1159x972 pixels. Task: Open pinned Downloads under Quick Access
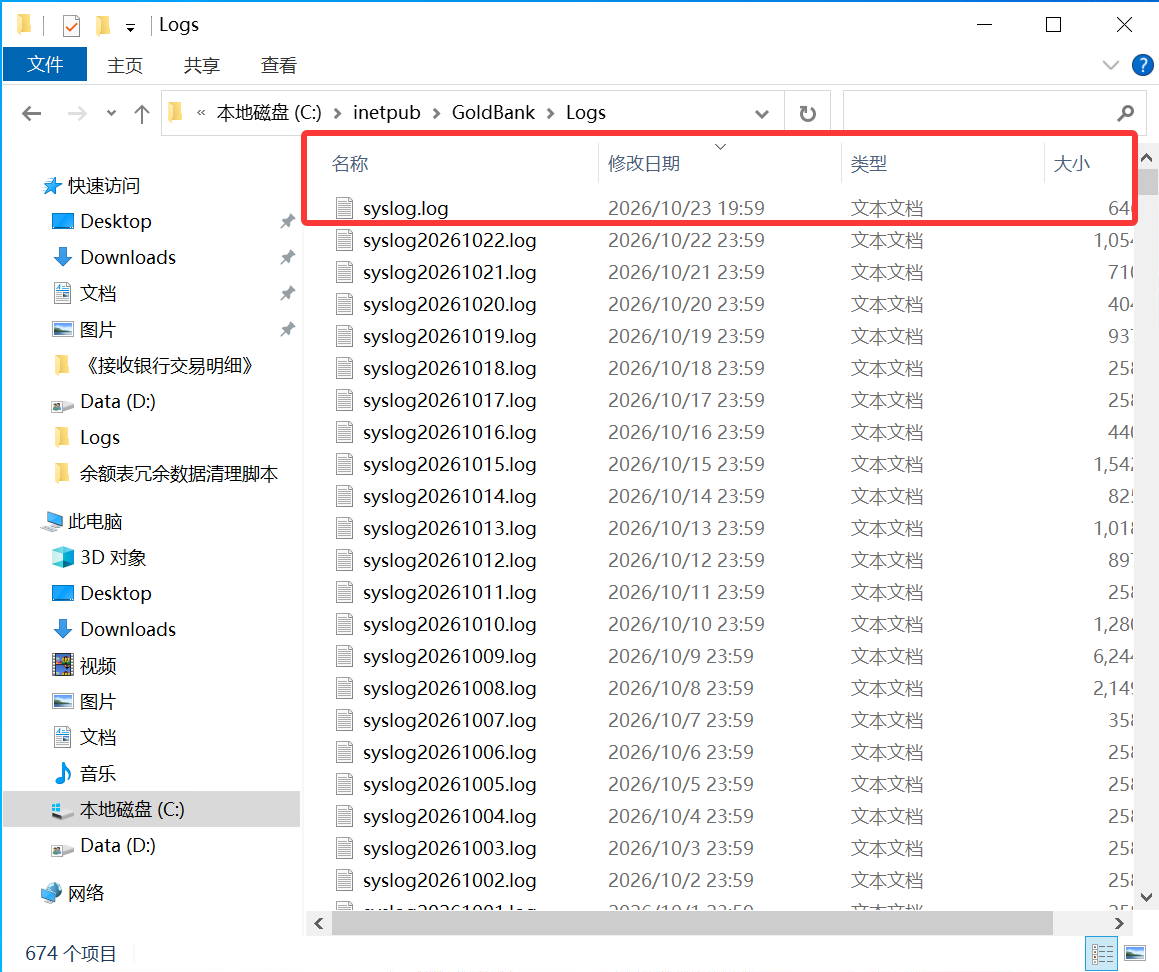[x=128, y=257]
